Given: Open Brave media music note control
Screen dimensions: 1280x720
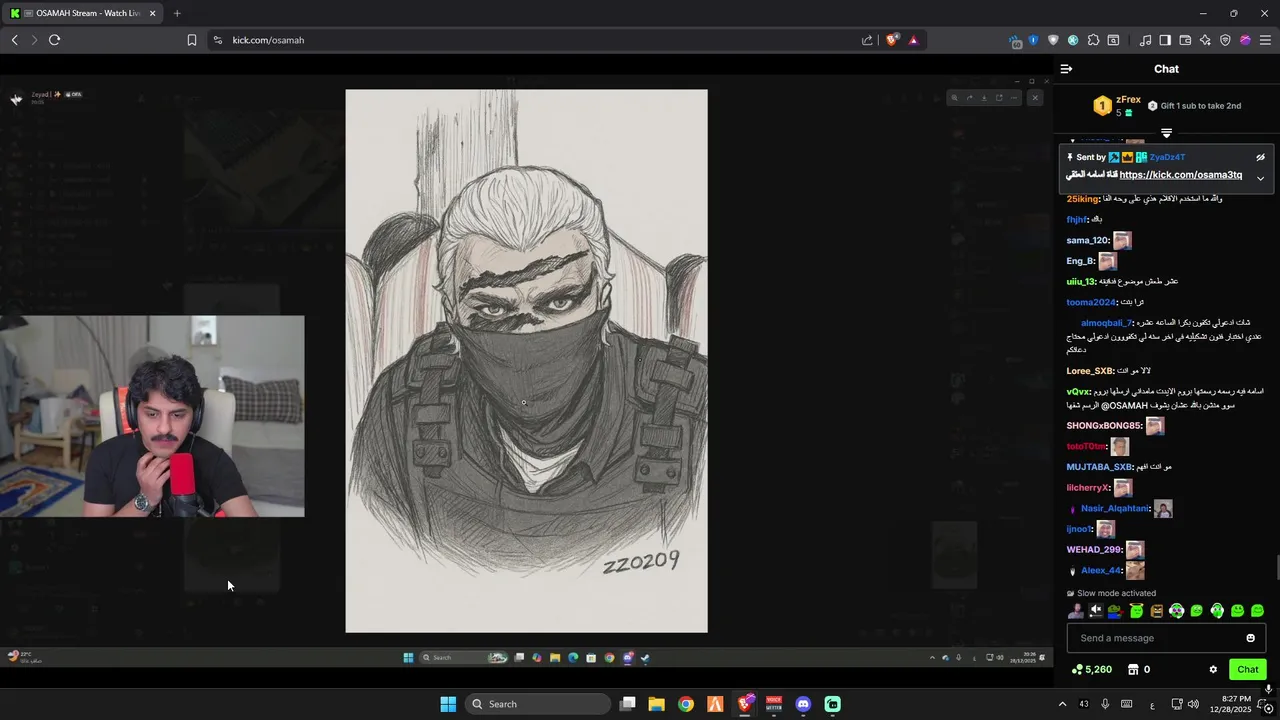Looking at the screenshot, I should [1145, 40].
